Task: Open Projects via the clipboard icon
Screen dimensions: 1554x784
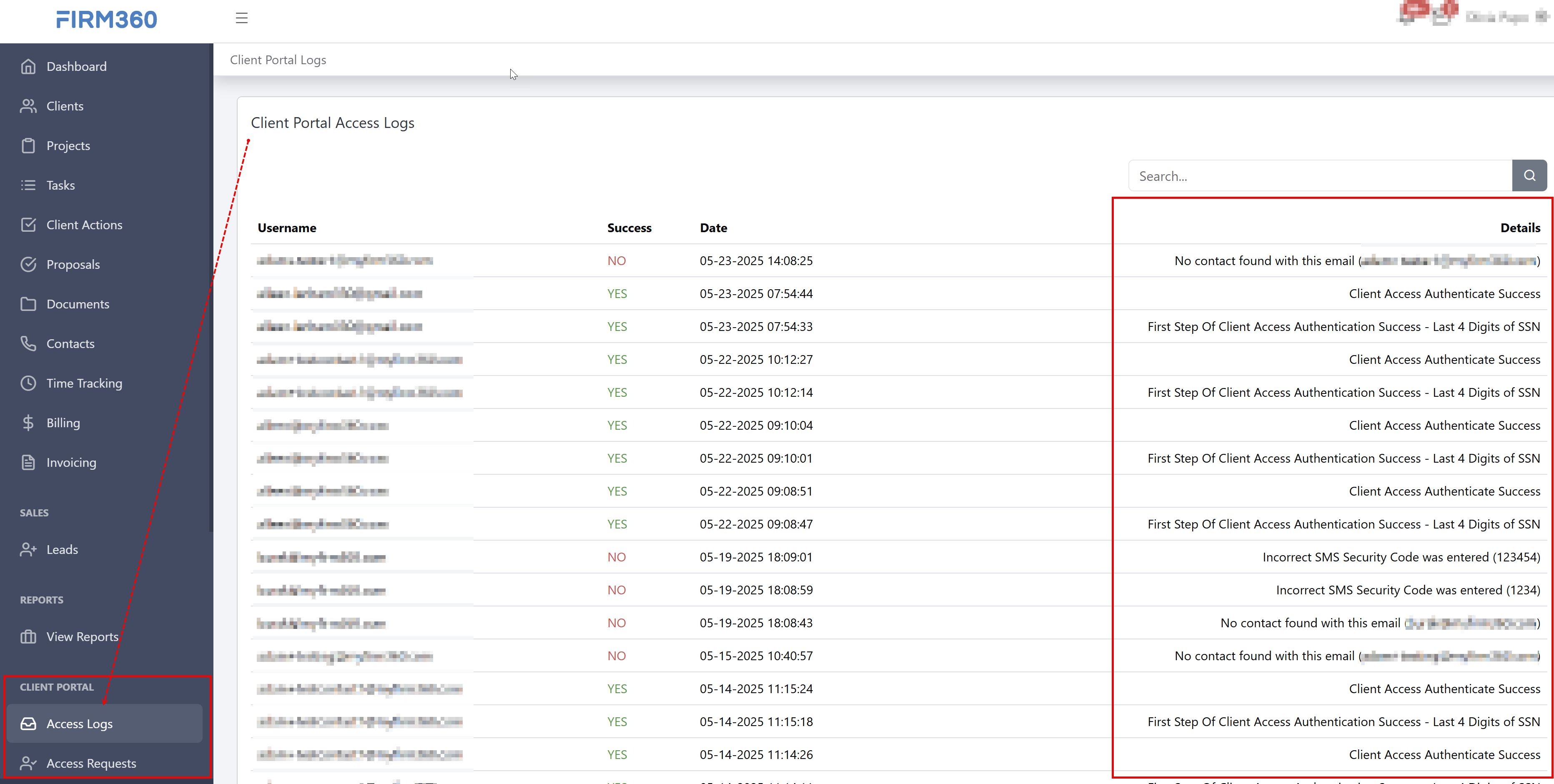Action: [29, 145]
